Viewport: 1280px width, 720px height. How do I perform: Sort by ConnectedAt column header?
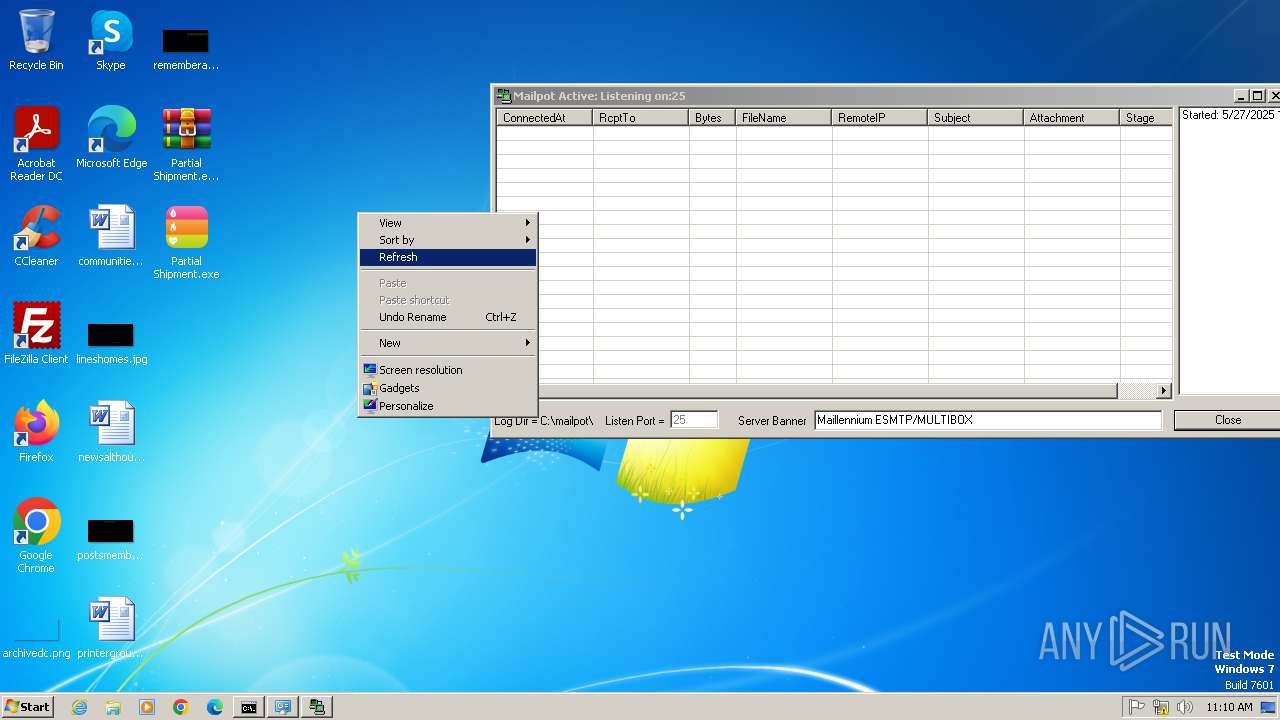click(545, 118)
